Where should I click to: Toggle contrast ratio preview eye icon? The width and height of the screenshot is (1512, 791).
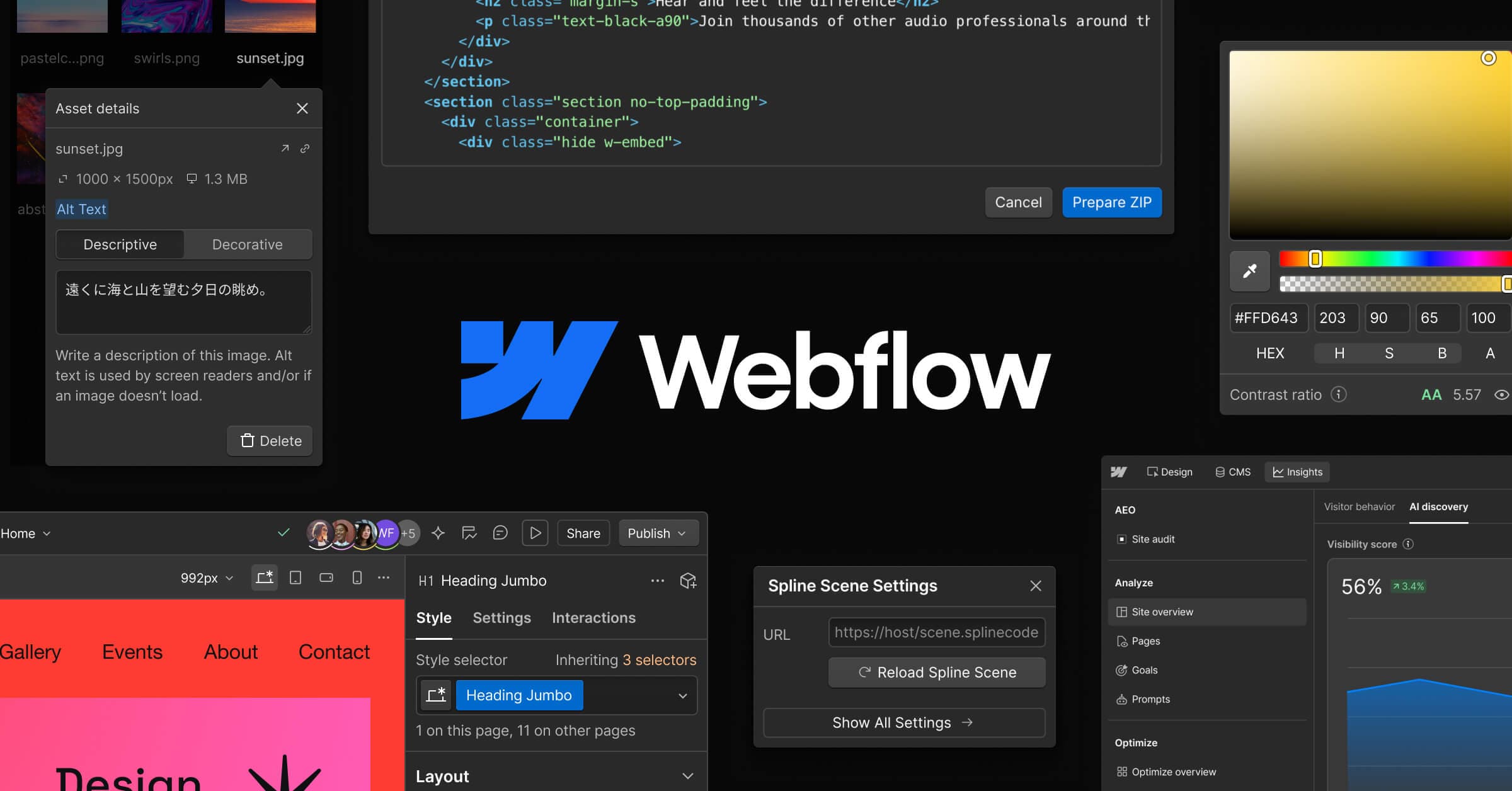[1502, 395]
